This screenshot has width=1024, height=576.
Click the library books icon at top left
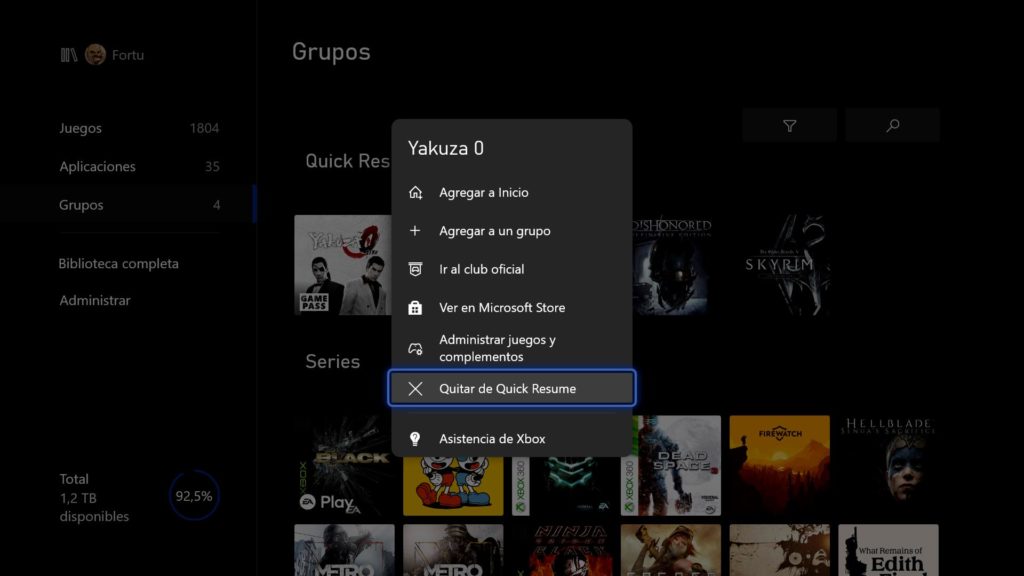[69, 55]
